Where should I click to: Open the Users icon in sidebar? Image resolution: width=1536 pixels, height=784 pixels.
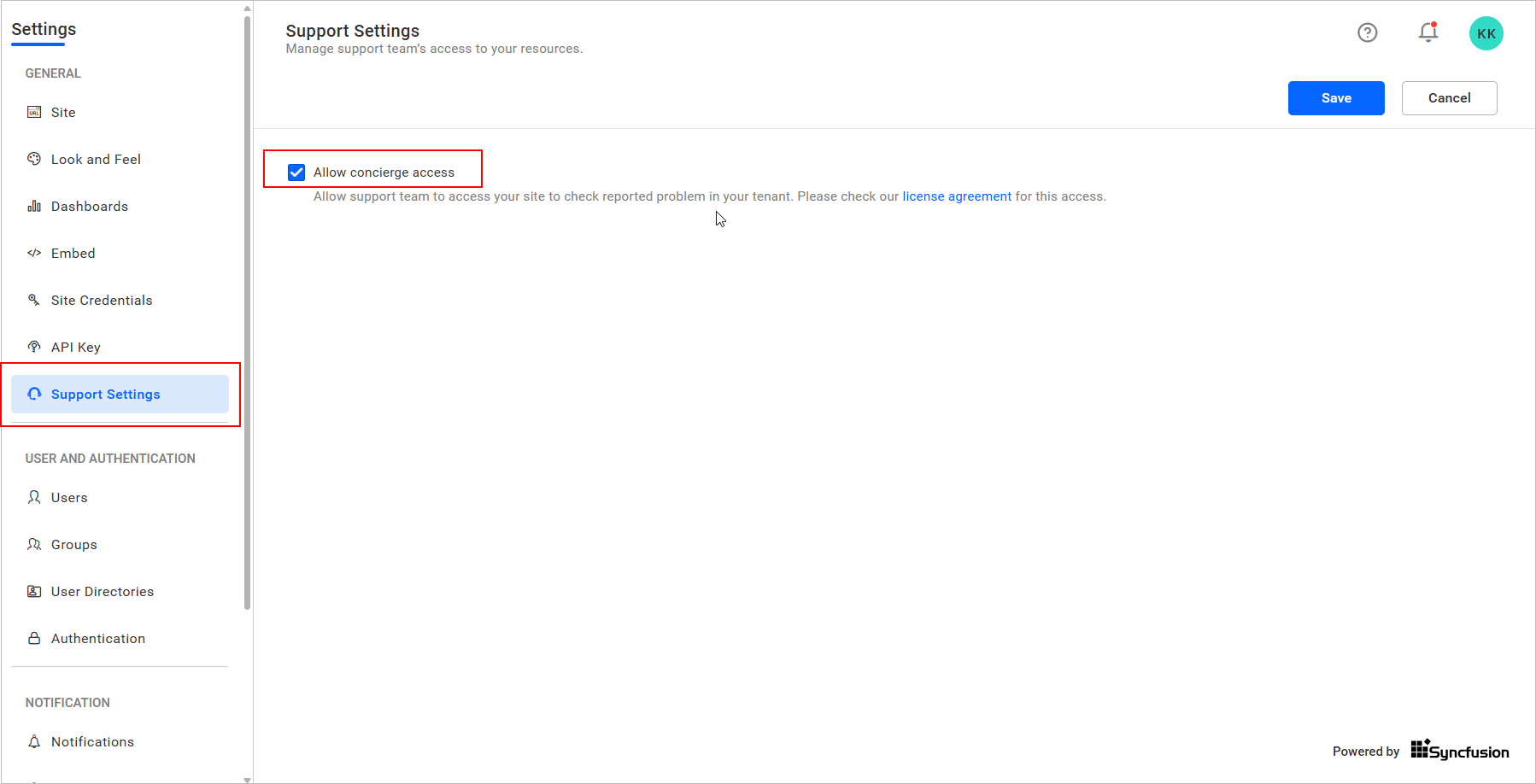pyautogui.click(x=33, y=497)
